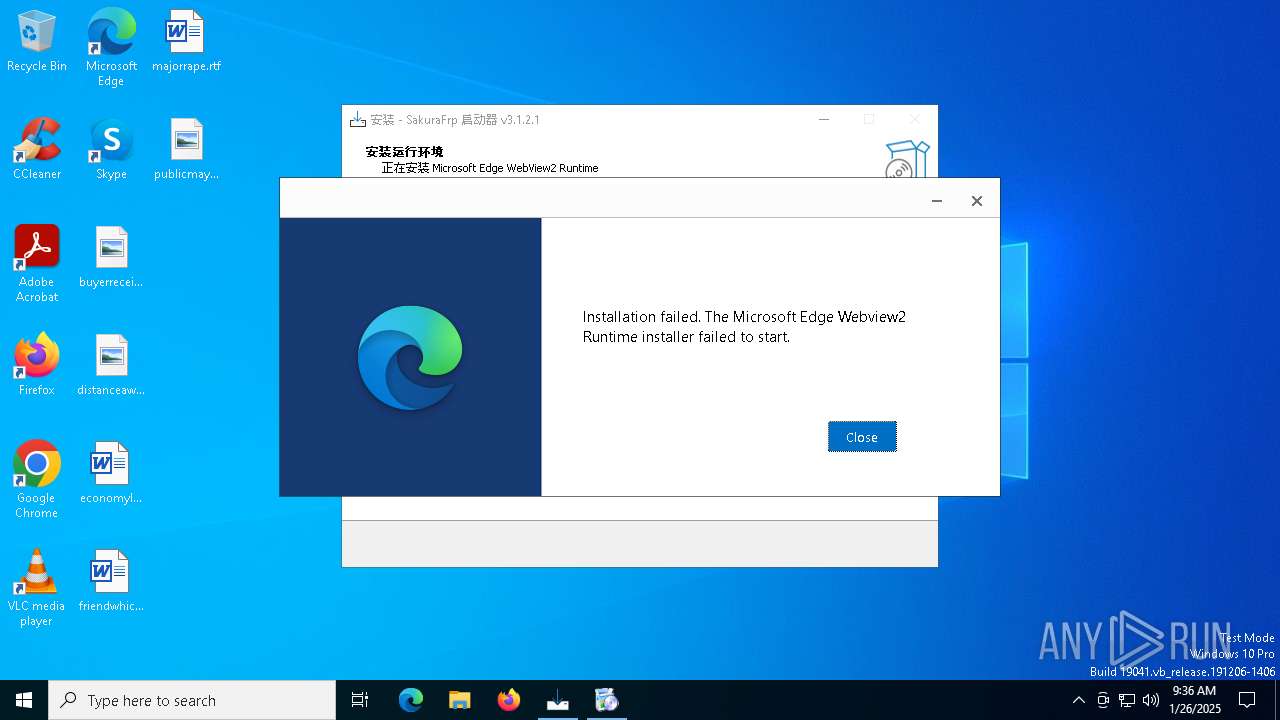This screenshot has height=720, width=1280.
Task: Minimize the Edge WebView2 installer dialog
Action: (x=937, y=201)
